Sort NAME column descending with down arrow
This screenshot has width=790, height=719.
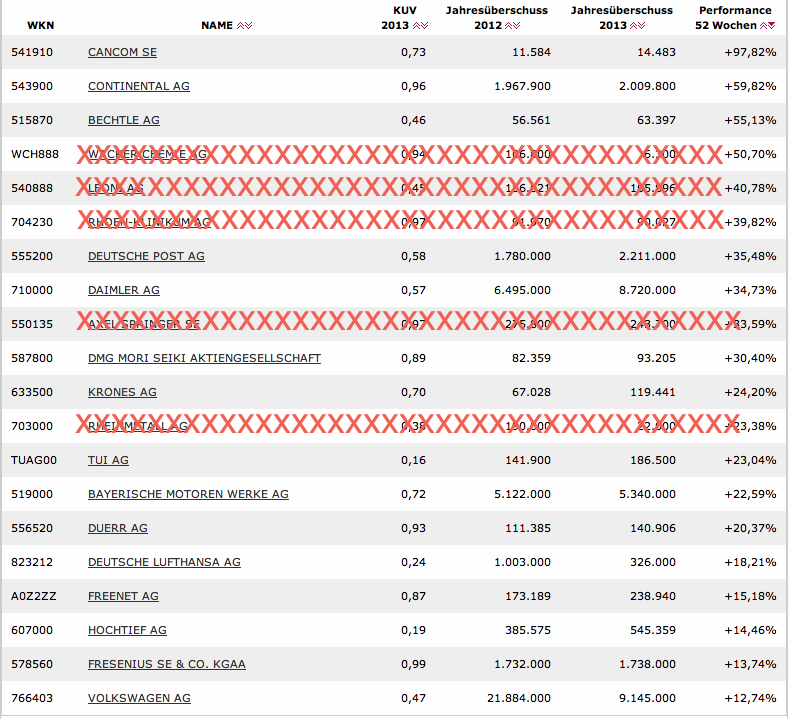(248, 26)
